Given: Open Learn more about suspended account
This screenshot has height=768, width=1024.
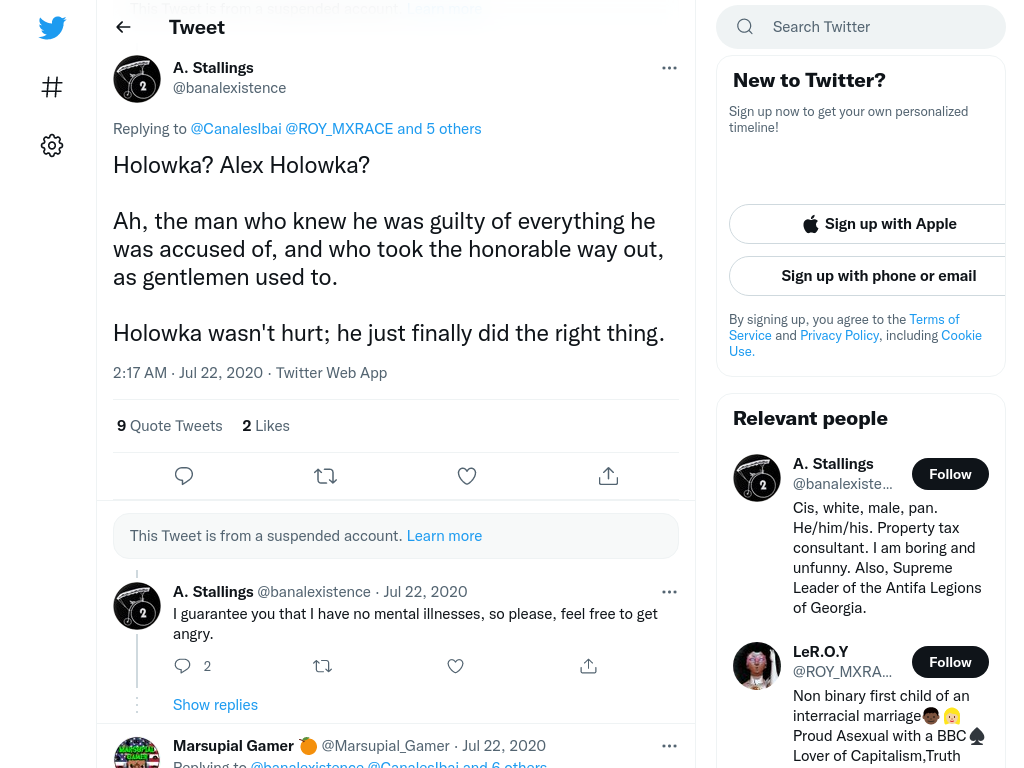Looking at the screenshot, I should click(444, 536).
